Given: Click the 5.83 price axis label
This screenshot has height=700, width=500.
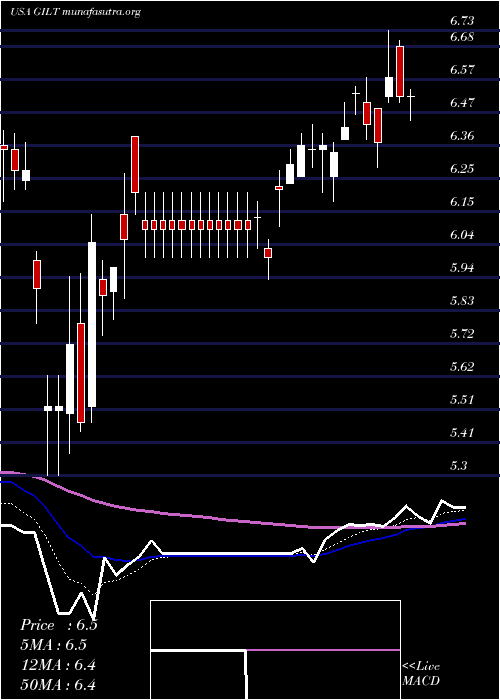Looking at the screenshot, I should pyautogui.click(x=462, y=301).
